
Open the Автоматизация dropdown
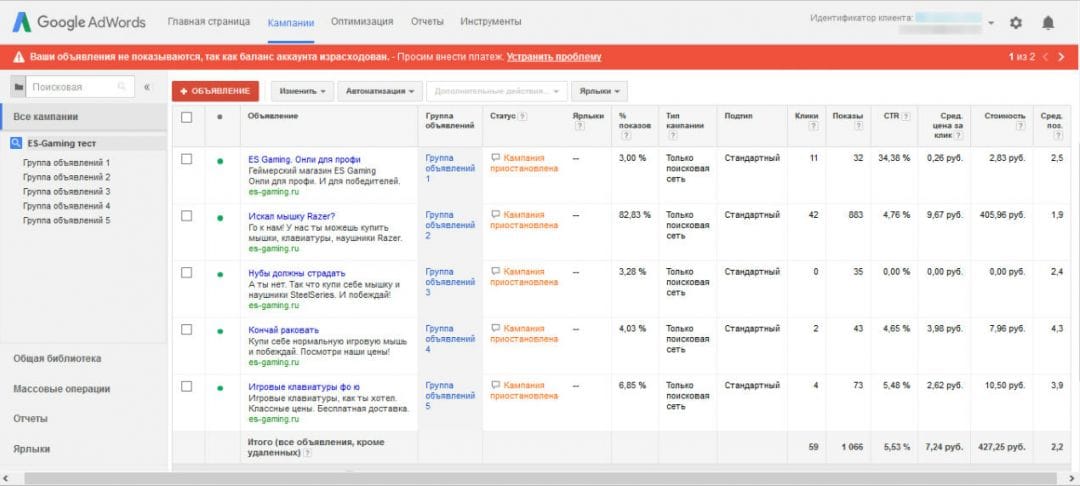[x=380, y=91]
